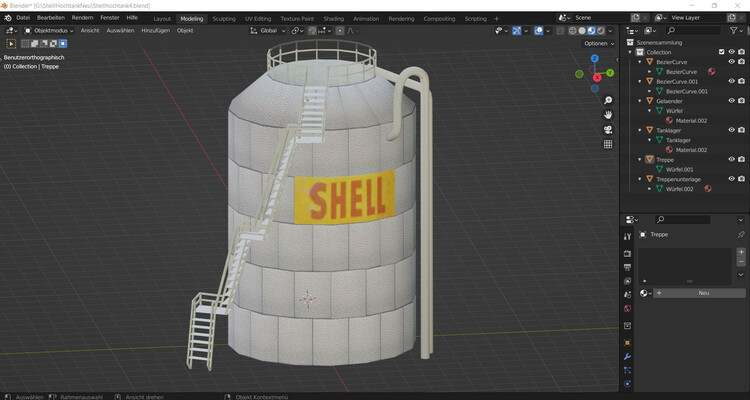750x400 pixels.
Task: Open the World properties tab
Action: [x=628, y=309]
